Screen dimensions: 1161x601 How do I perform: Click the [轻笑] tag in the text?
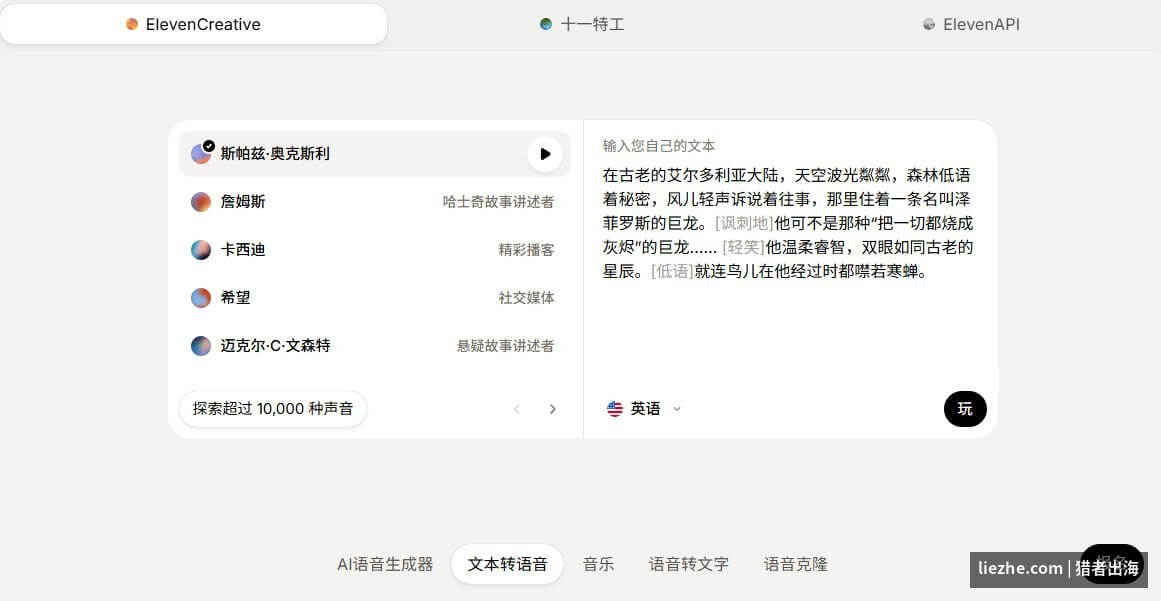743,246
